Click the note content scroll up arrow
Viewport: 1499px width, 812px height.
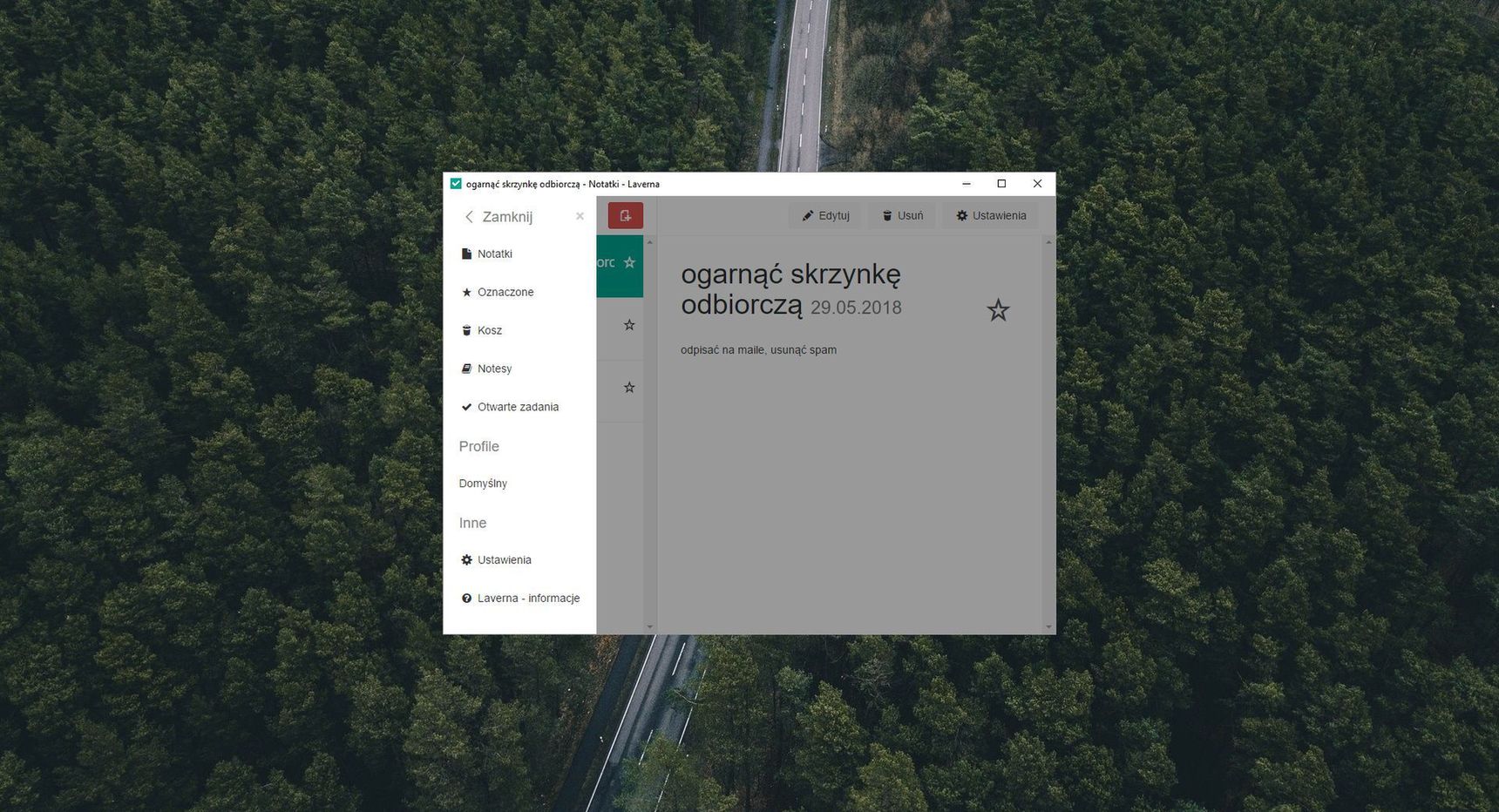[x=1048, y=241]
